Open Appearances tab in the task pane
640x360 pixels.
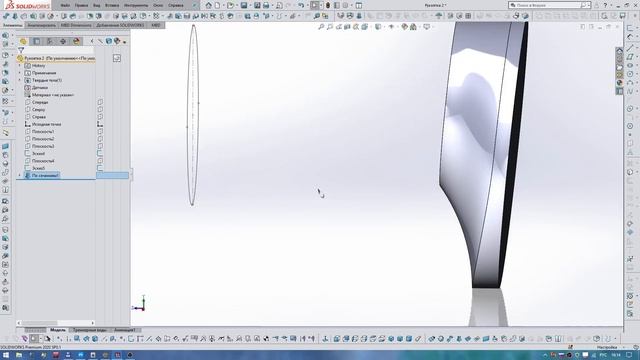tap(620, 83)
